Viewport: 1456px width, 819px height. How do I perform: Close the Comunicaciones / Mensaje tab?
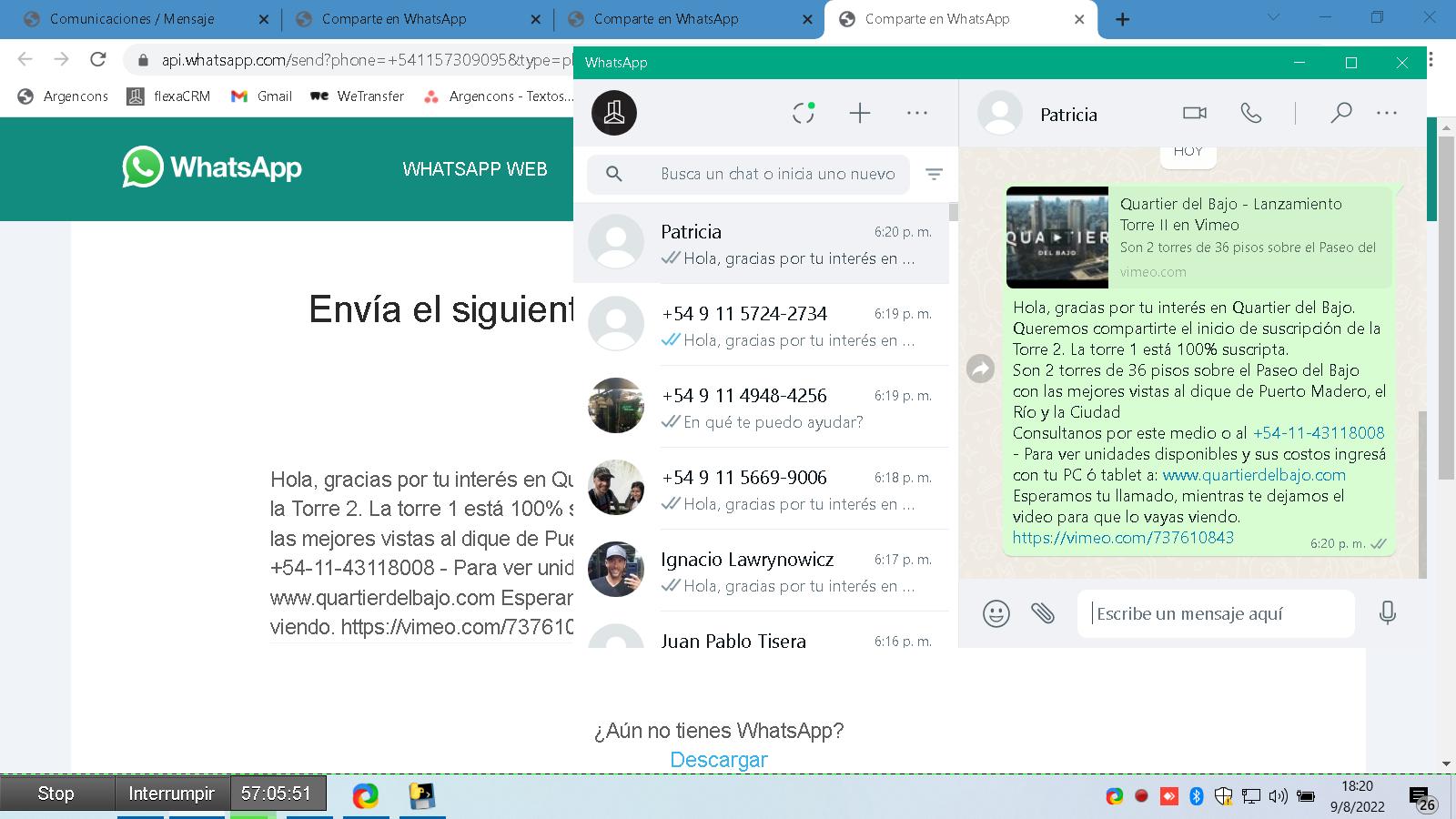pyautogui.click(x=263, y=19)
